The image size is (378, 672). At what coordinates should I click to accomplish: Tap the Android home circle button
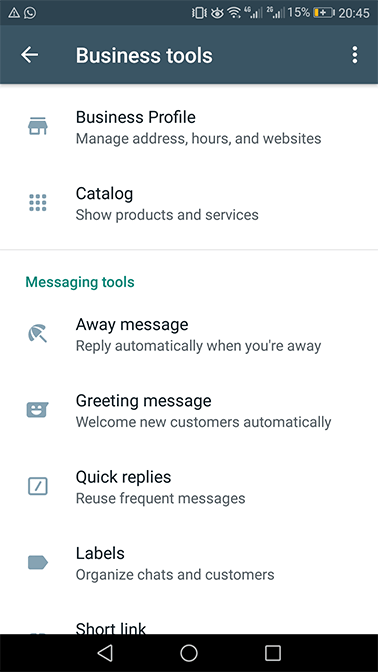point(189,653)
